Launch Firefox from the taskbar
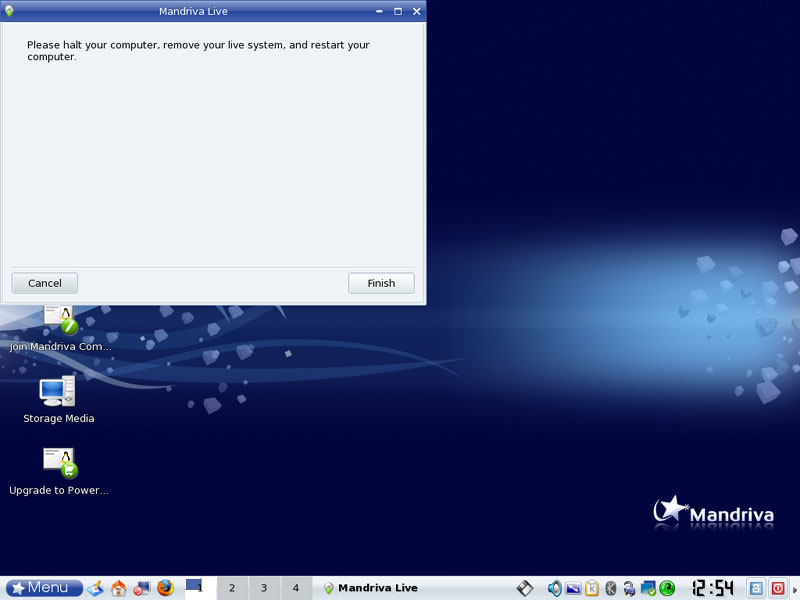Screen dimensions: 800x600 (x=165, y=588)
